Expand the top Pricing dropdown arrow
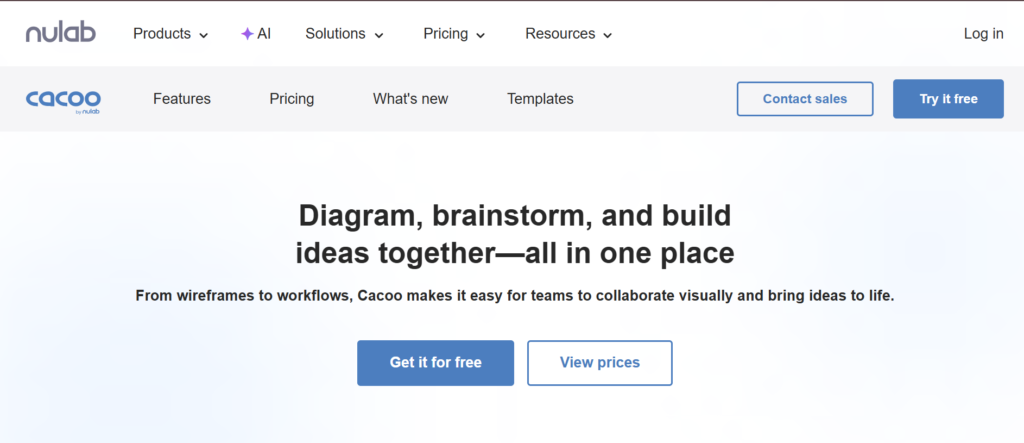The width and height of the screenshot is (1024, 443). coord(481,35)
